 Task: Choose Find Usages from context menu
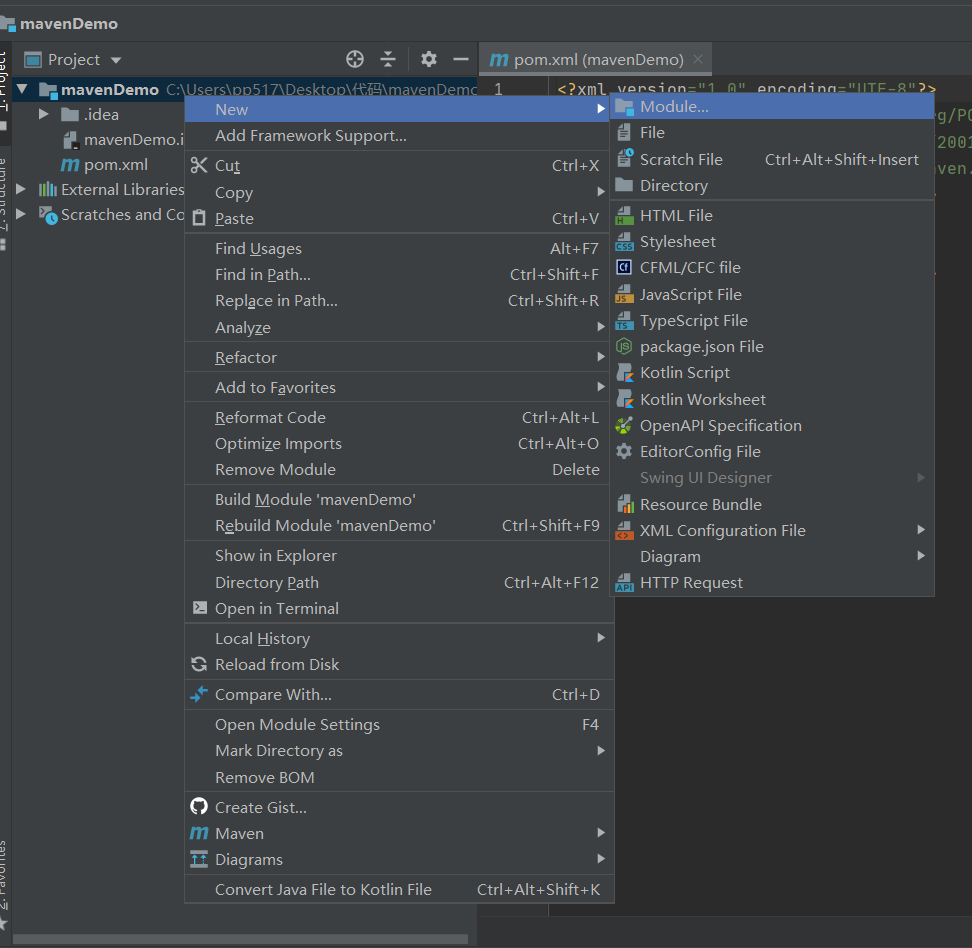pos(397,249)
